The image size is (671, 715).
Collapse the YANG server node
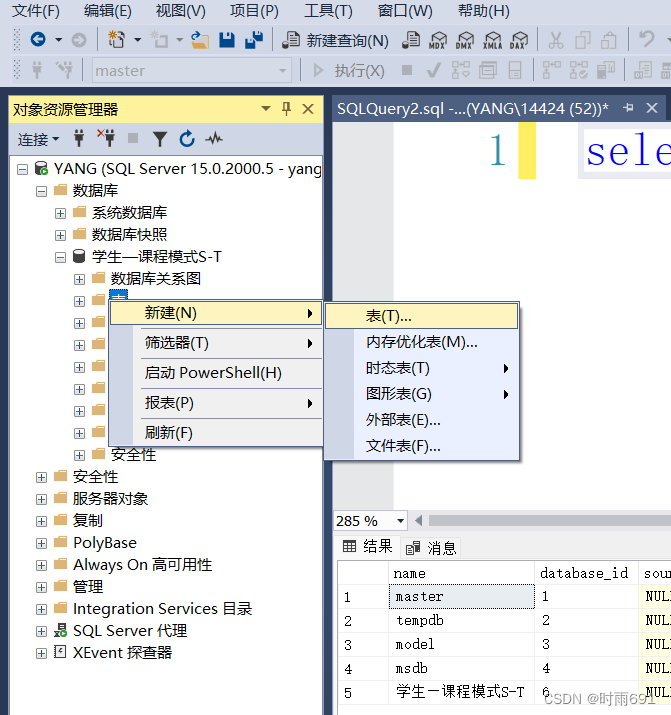coord(22,170)
